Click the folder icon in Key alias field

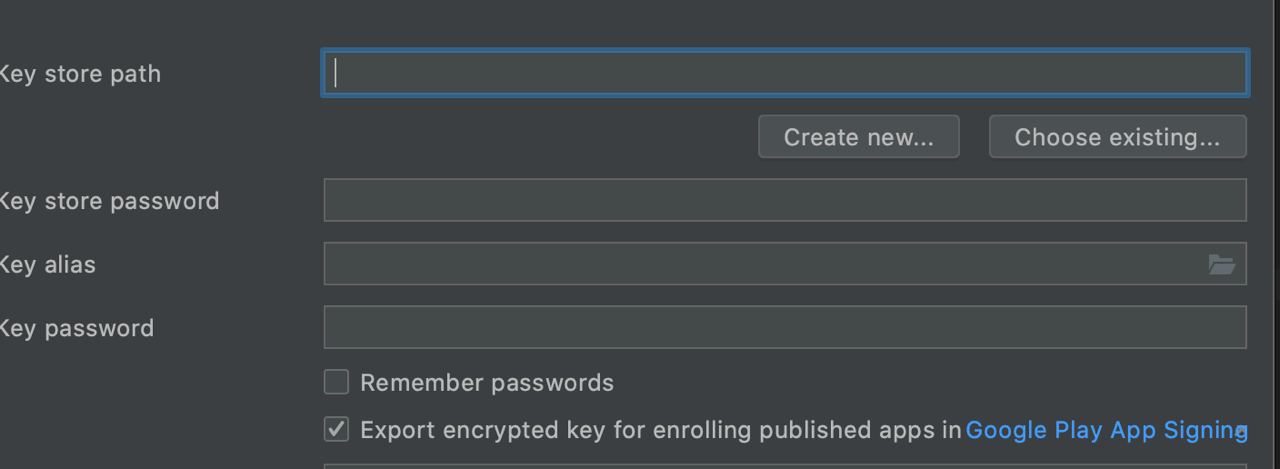[1221, 264]
